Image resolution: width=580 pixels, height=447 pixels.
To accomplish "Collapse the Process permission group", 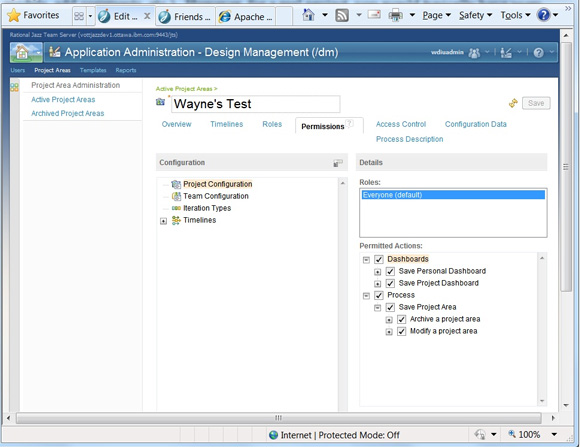I will [366, 296].
